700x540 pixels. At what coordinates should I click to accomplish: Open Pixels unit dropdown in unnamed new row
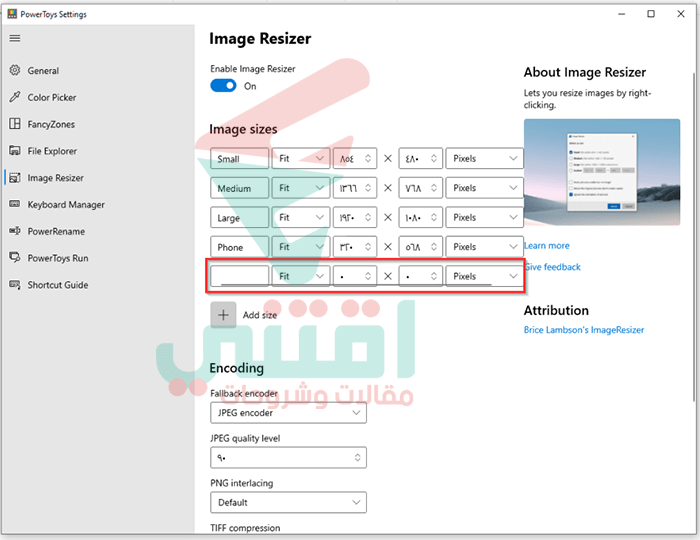coord(484,276)
